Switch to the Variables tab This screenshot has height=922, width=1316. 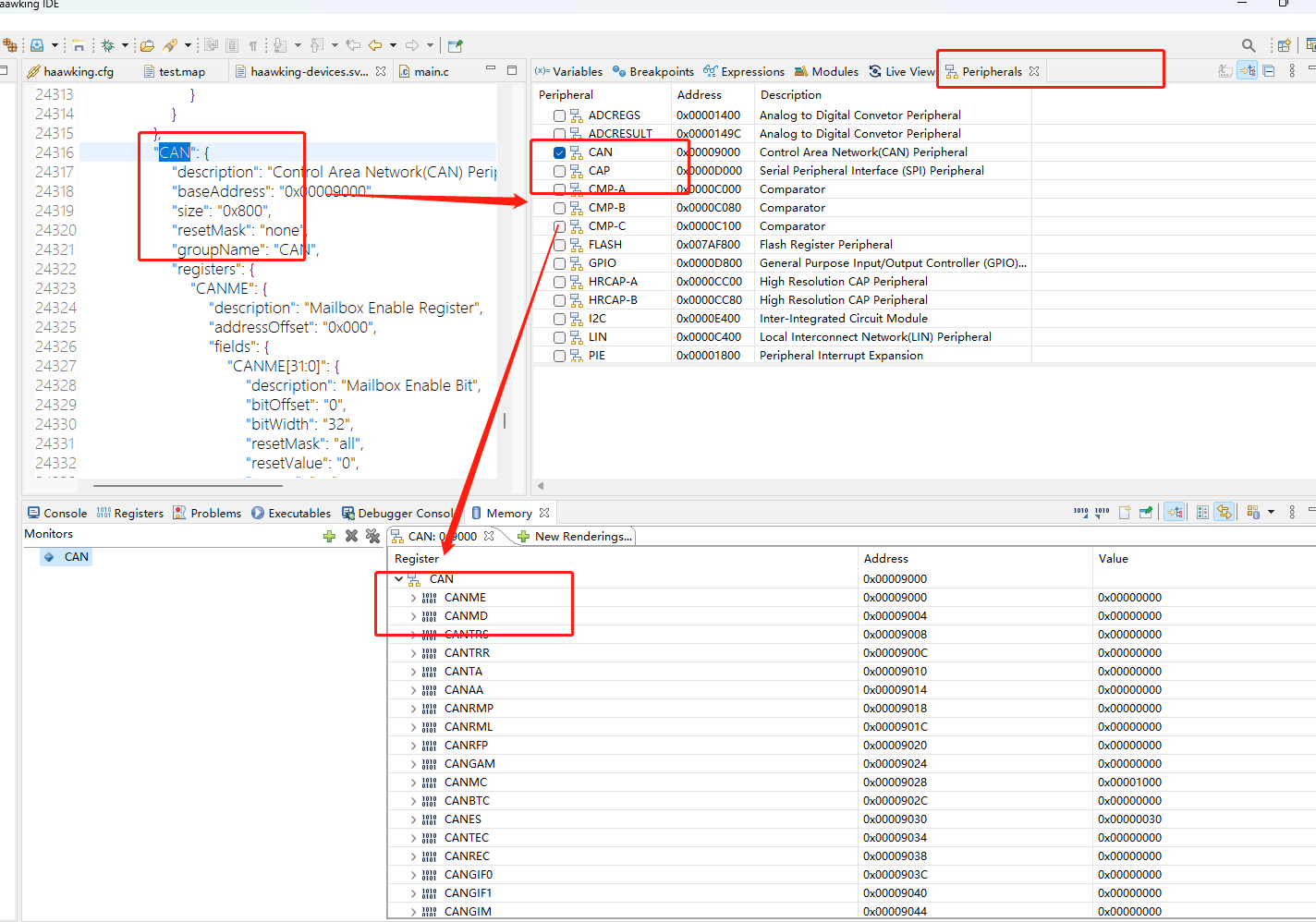point(568,71)
